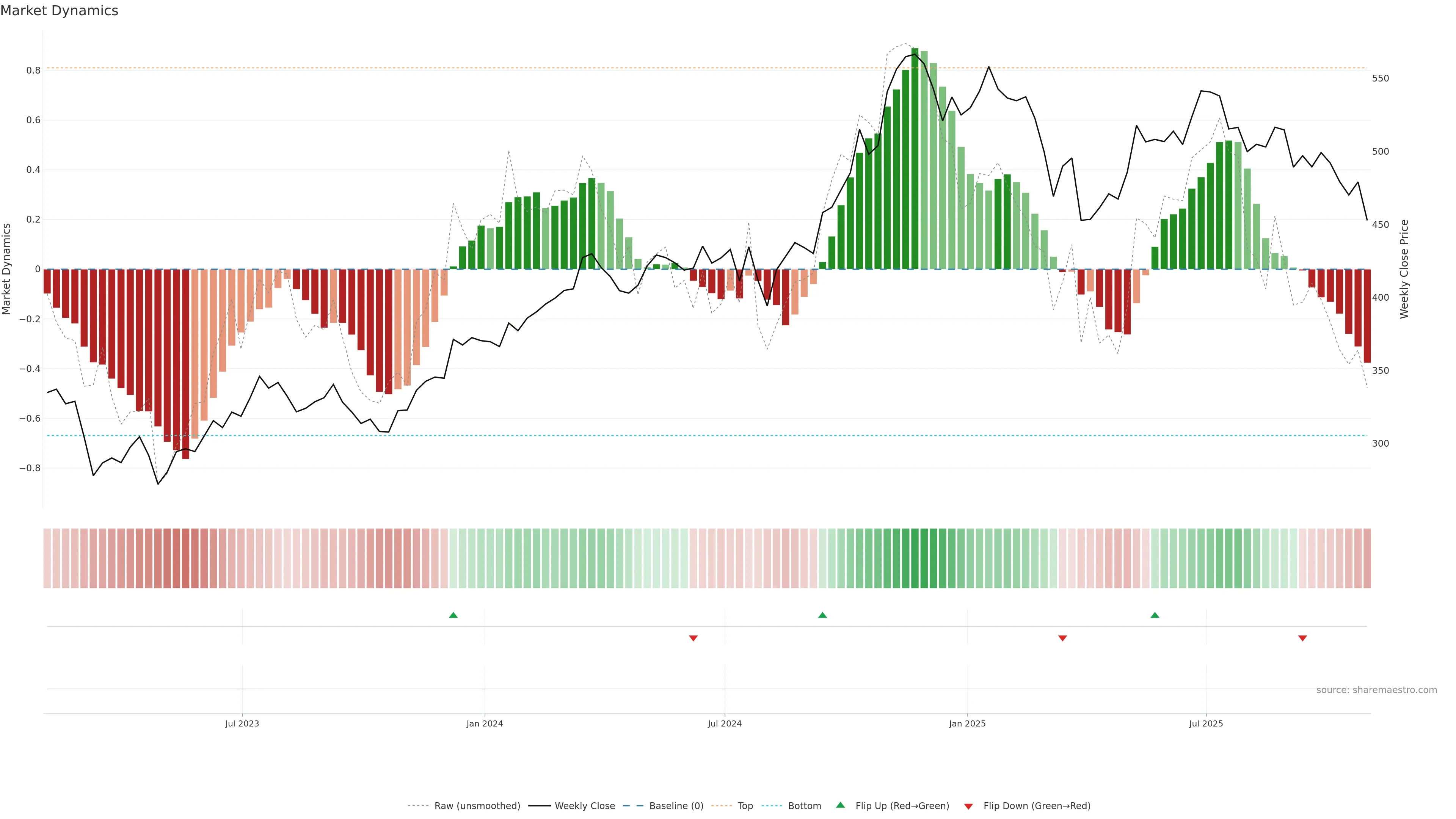The image size is (1456, 819).
Task: Hide the Top threshold legend item
Action: point(745,806)
